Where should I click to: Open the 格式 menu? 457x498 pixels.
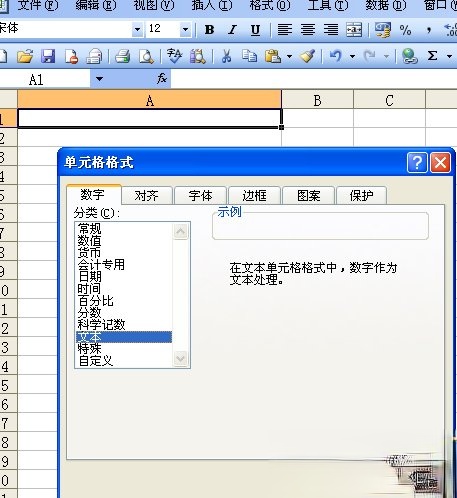pyautogui.click(x=270, y=6)
